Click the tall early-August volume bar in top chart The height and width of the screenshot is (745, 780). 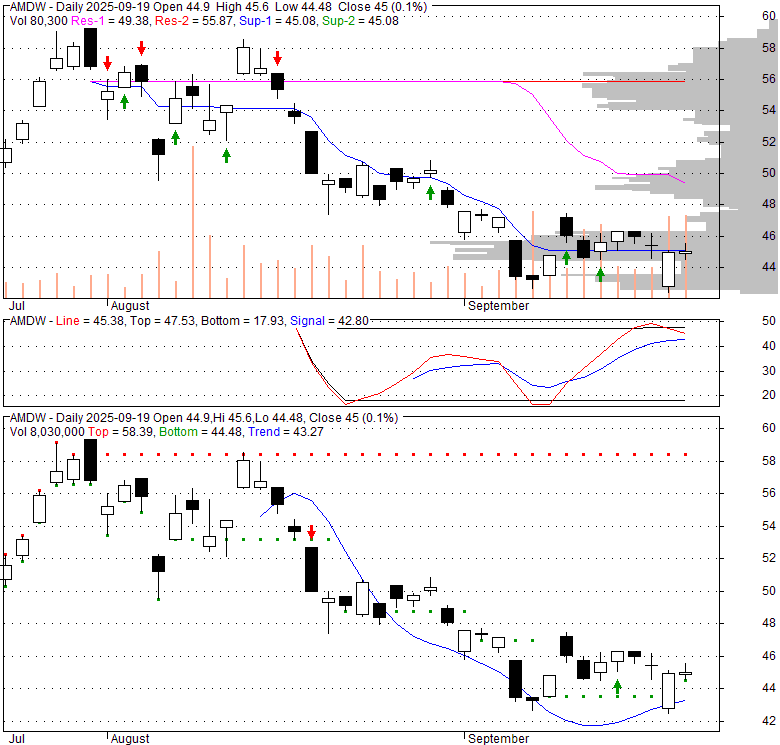193,222
